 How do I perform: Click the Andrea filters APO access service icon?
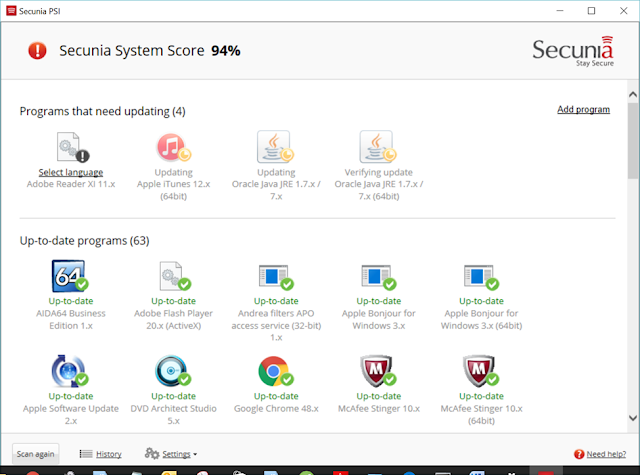coord(276,277)
